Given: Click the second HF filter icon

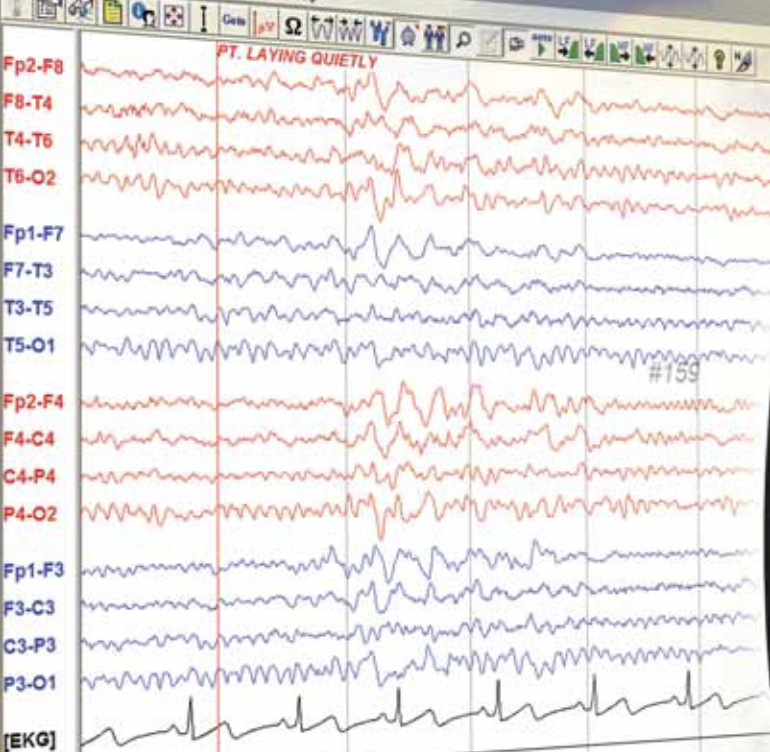Looking at the screenshot, I should [x=644, y=55].
